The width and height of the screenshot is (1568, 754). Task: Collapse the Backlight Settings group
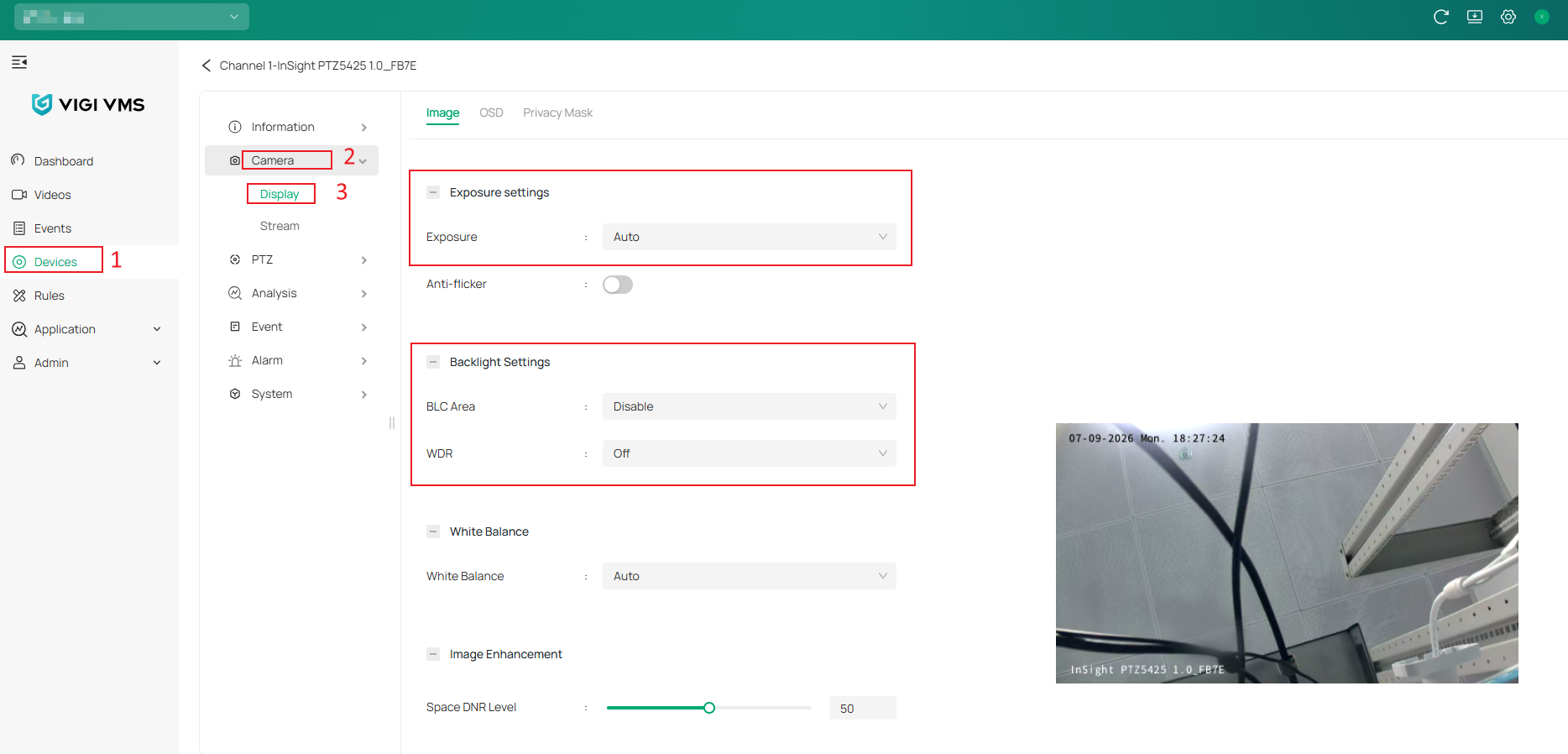click(433, 362)
